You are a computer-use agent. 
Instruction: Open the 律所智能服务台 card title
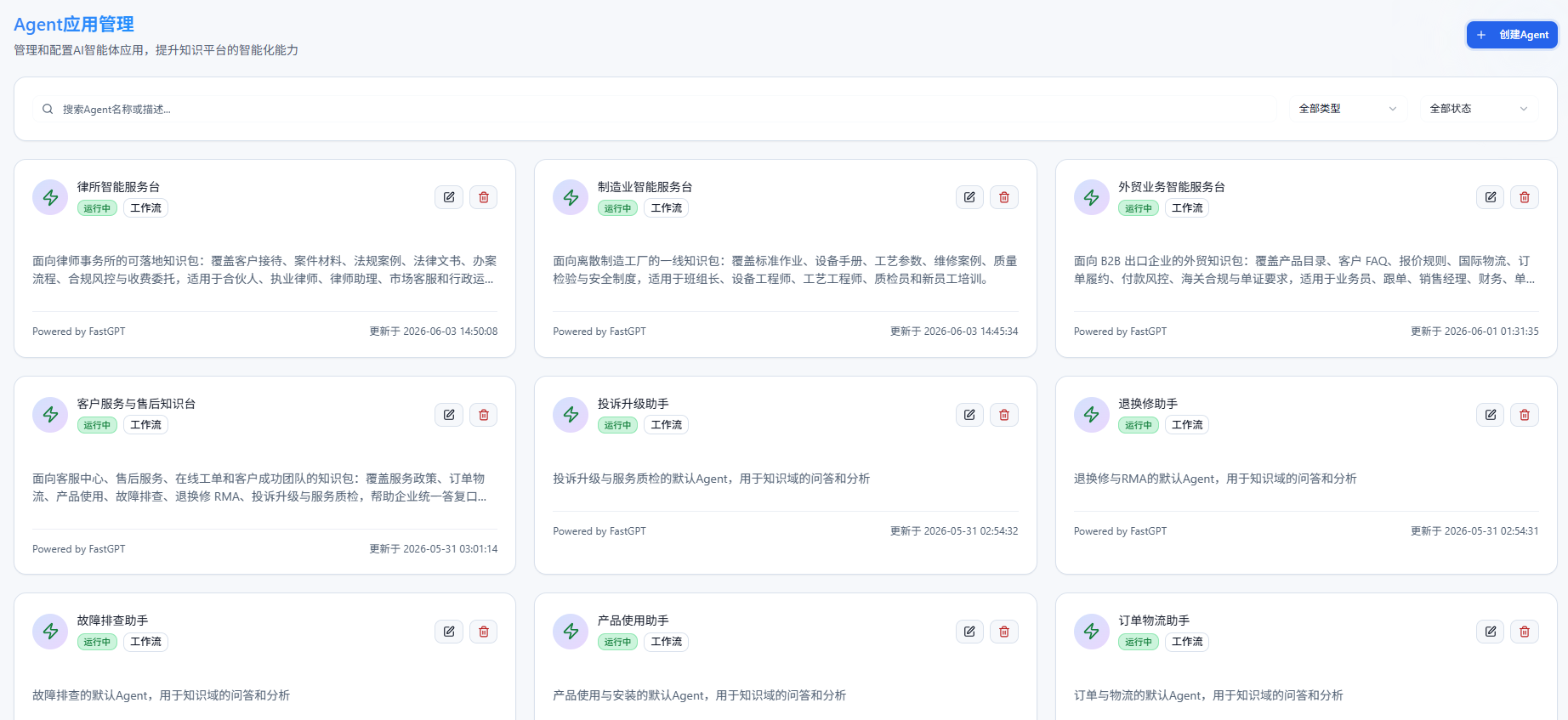click(118, 187)
